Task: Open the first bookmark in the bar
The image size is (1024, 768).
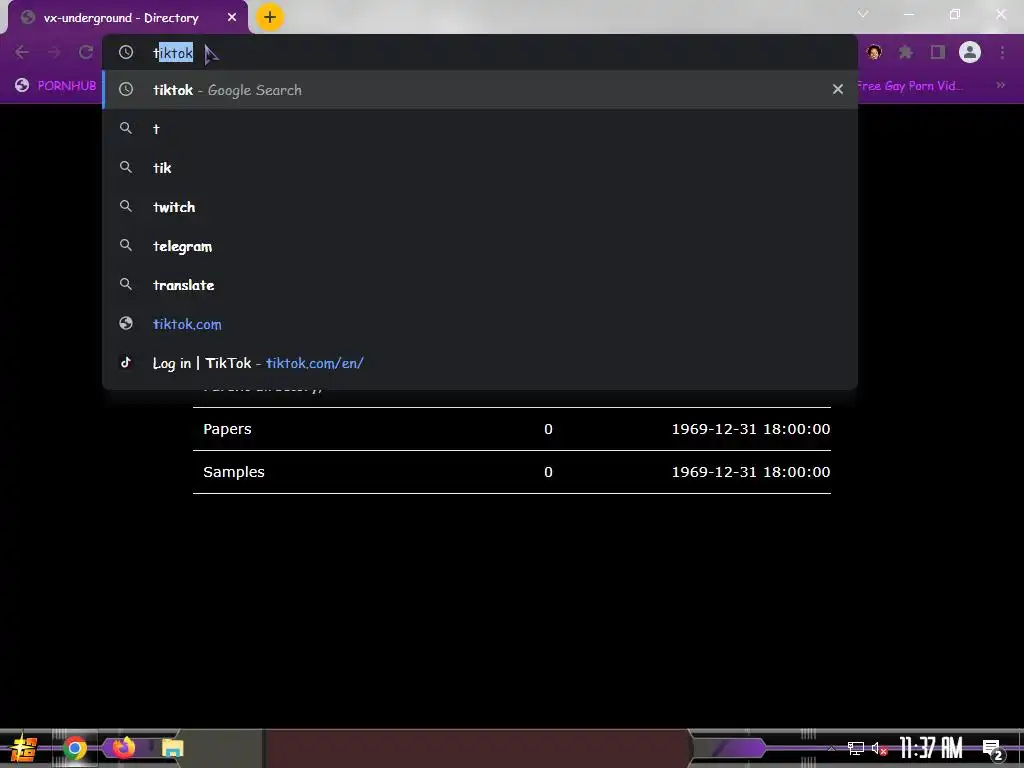Action: [56, 86]
